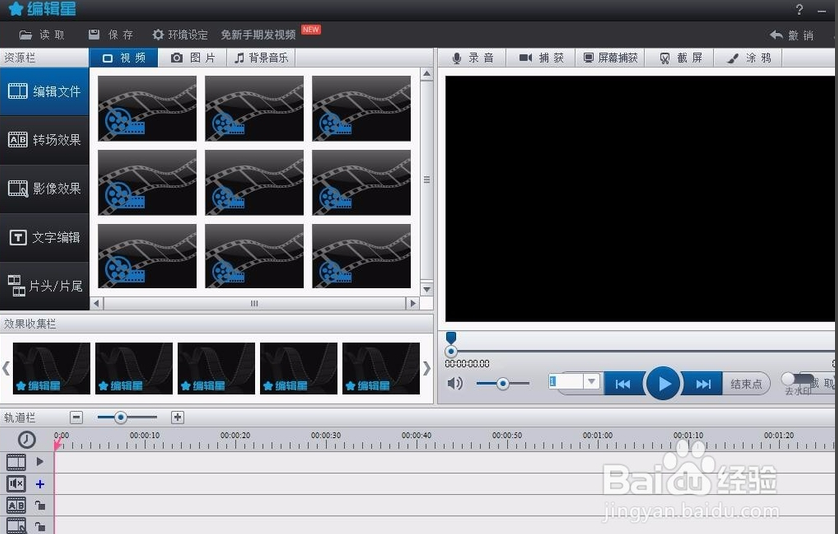Click the clock icon on the timeline ruler
The height and width of the screenshot is (534, 838).
point(27,439)
